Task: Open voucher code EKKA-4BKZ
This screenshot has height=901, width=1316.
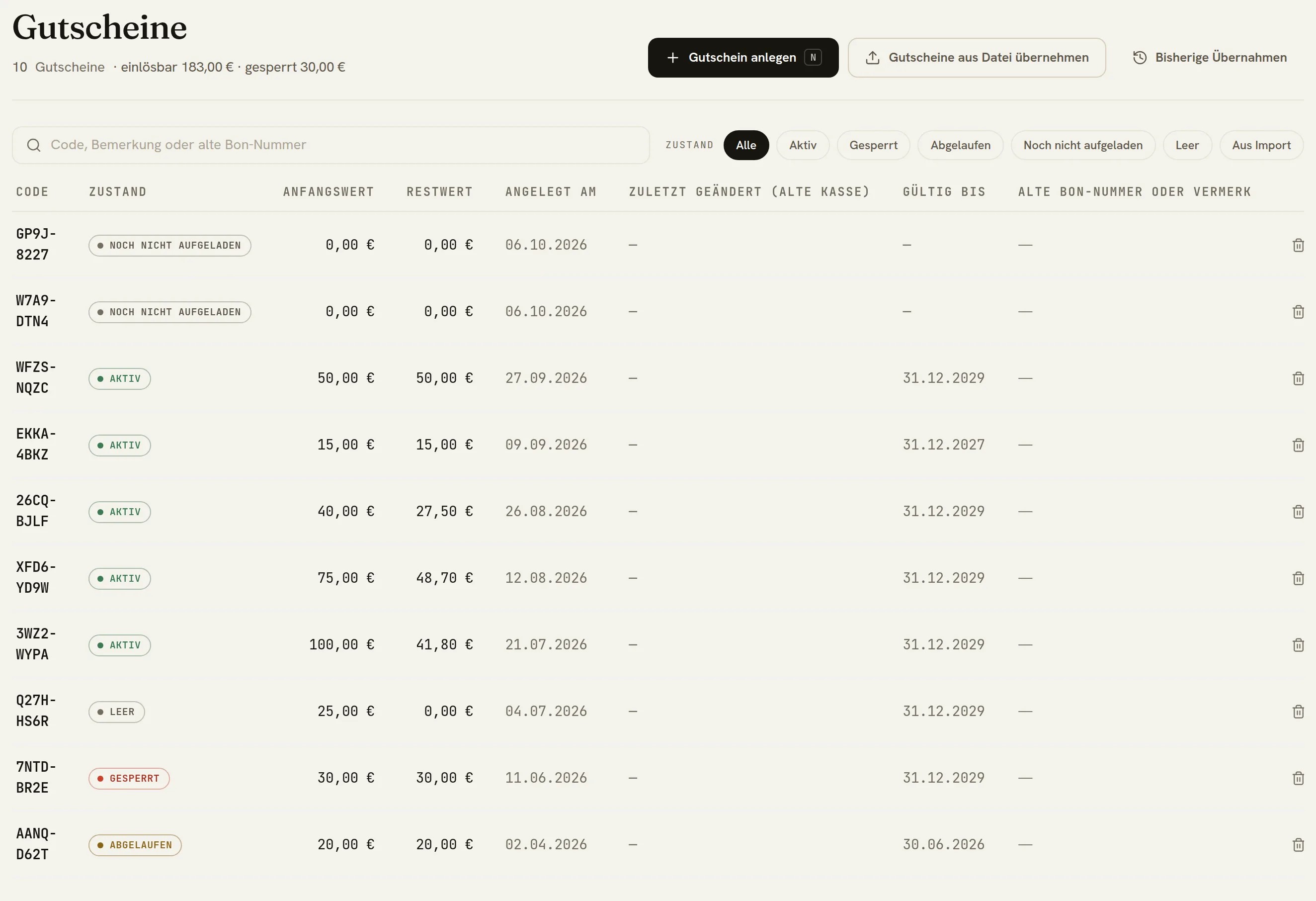Action: [36, 444]
